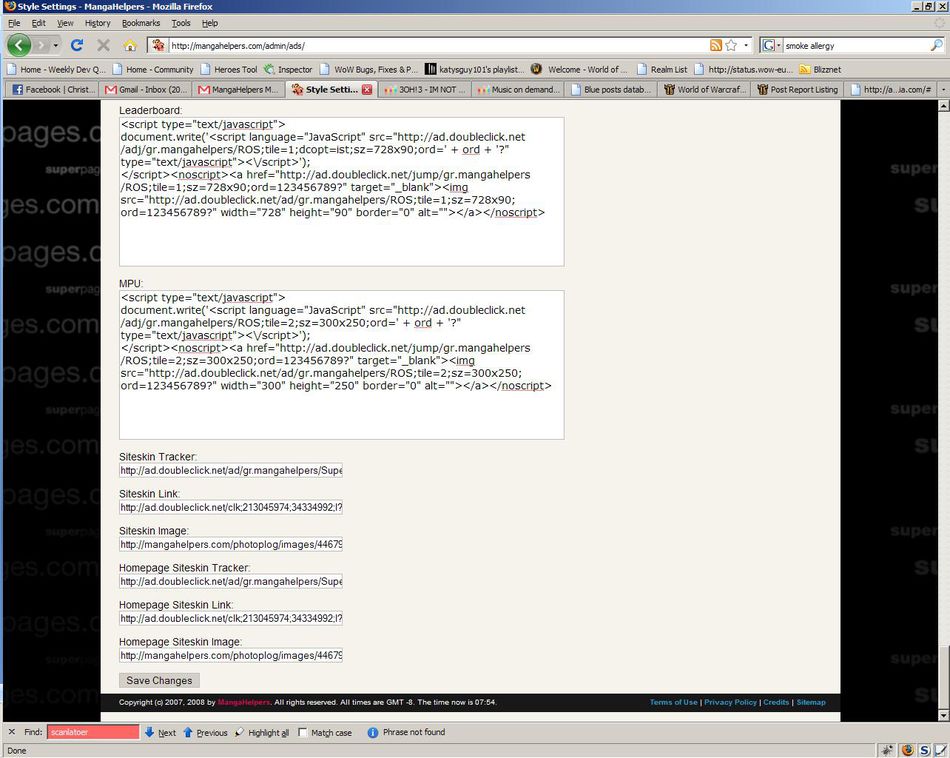Open the Realm List bookmark
950x758 pixels.
click(x=662, y=70)
